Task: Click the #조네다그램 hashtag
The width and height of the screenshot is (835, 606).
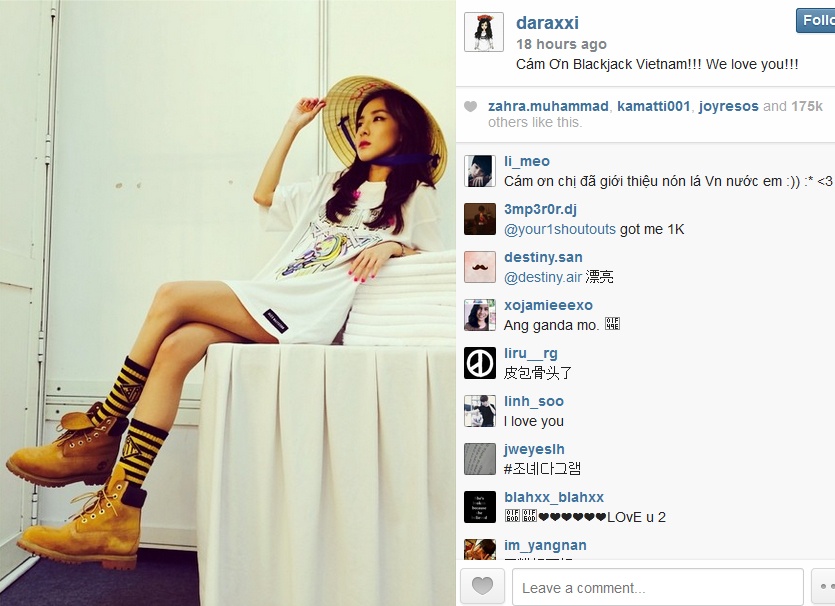Action: coord(542,469)
